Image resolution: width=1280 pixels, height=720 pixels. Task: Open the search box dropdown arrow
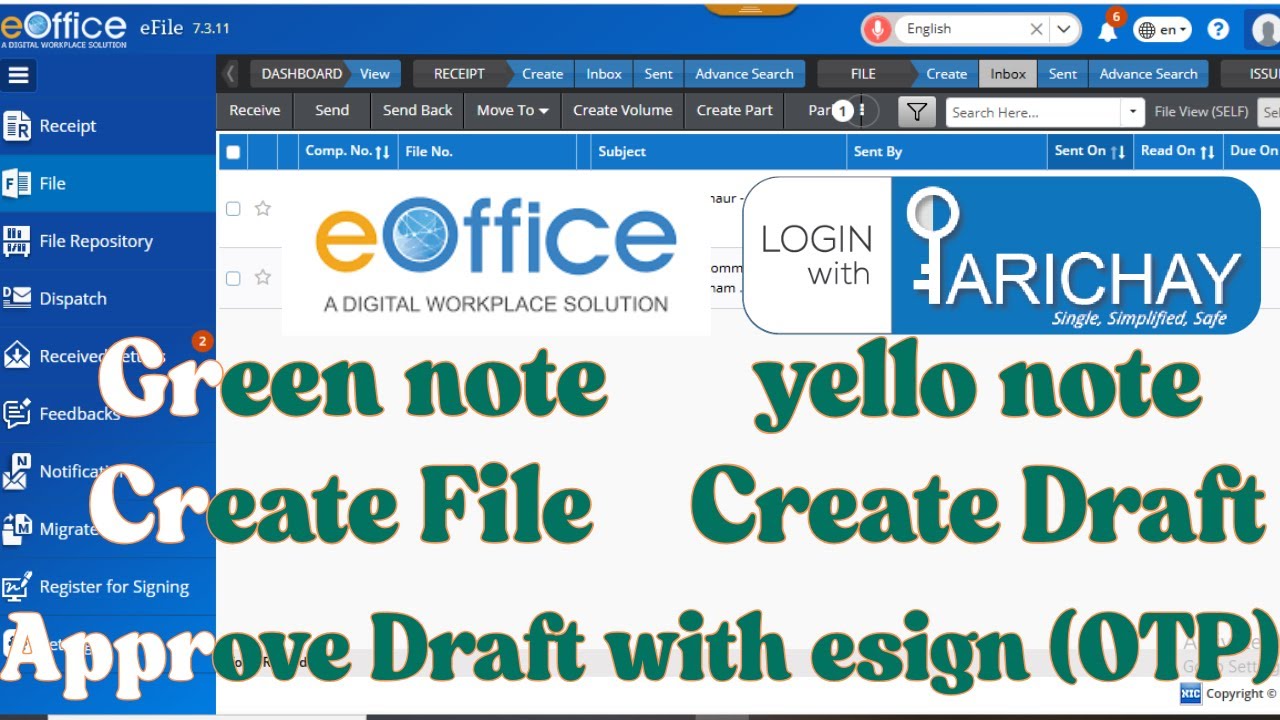click(1132, 112)
